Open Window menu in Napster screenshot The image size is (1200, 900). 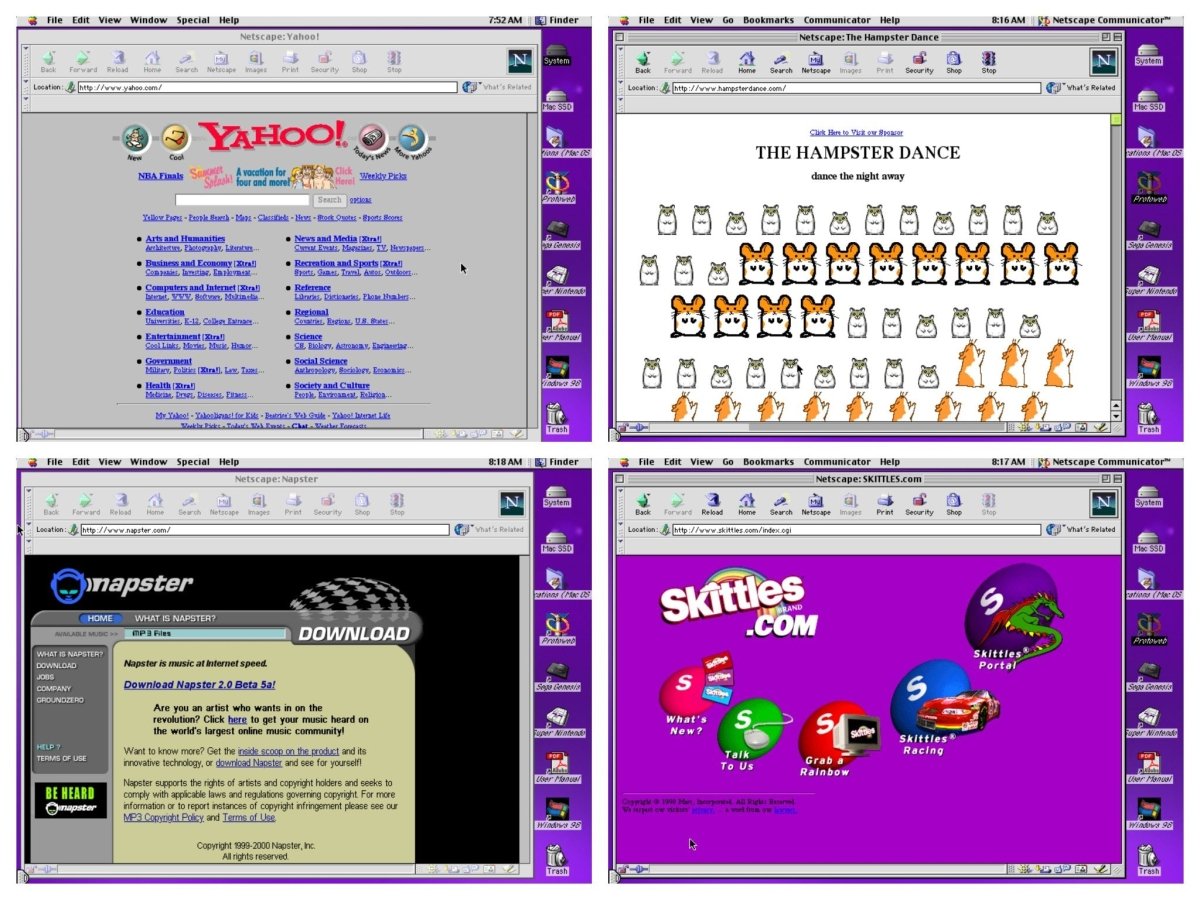[x=148, y=462]
